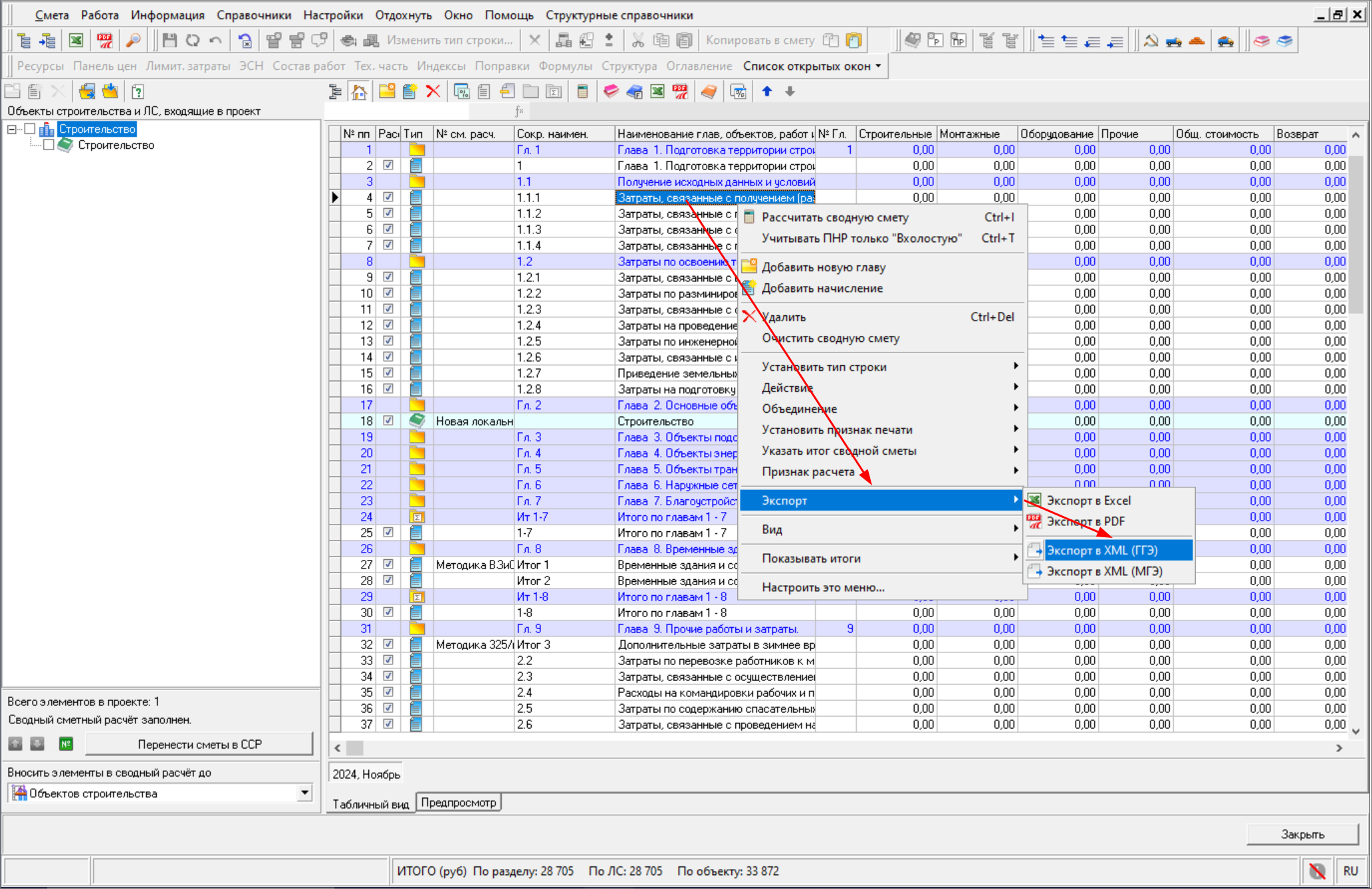Expand the Показывать итоги submenu
Viewport: 1372px width, 889px height.
coord(883,559)
